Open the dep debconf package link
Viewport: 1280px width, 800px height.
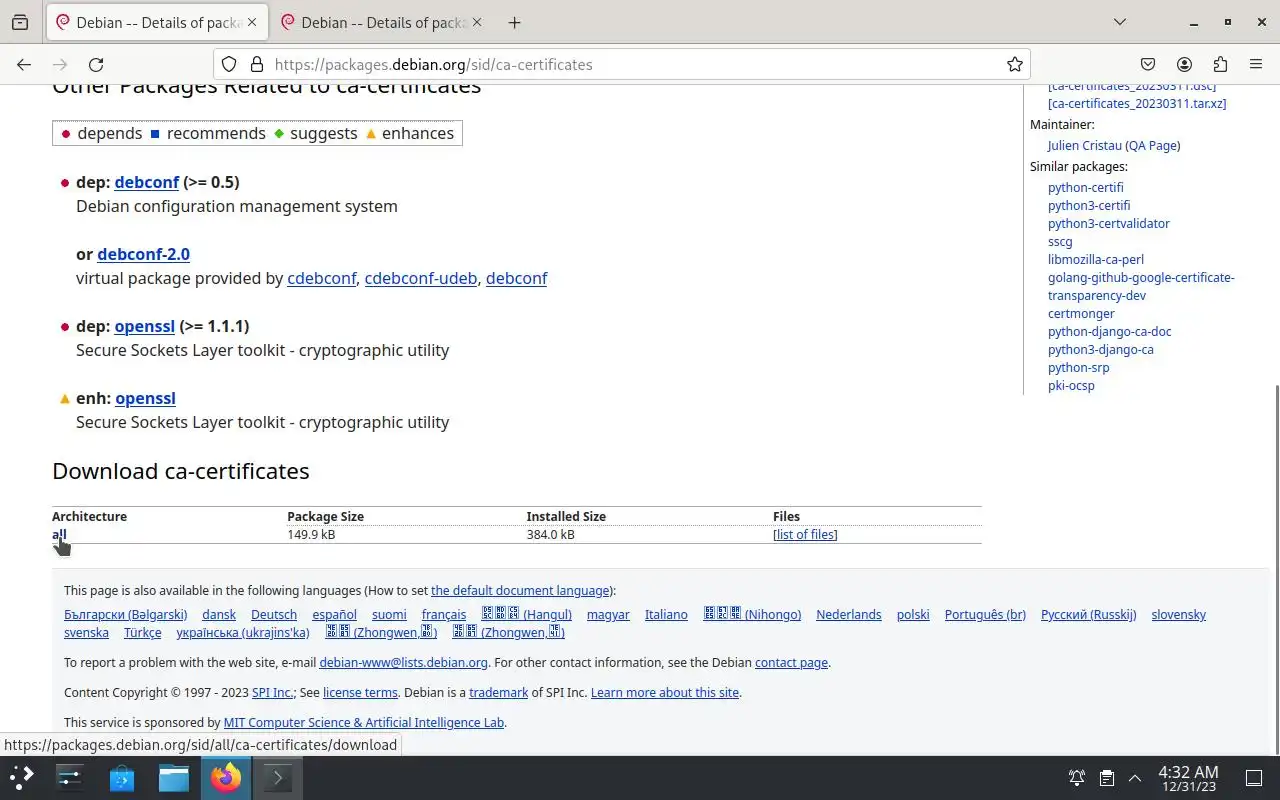(x=146, y=182)
